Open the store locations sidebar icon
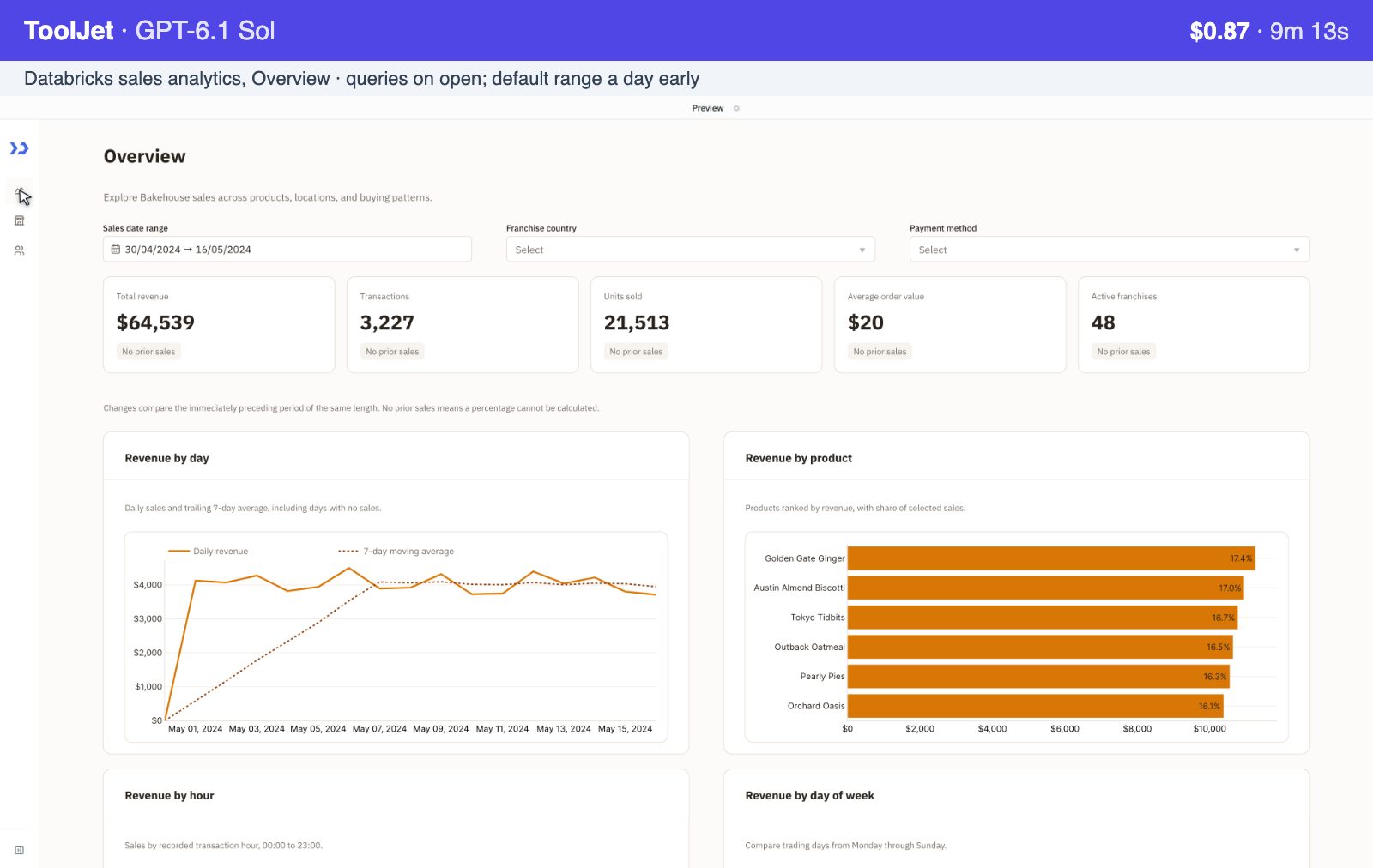Screen dimensions: 1373x868 click(19, 221)
